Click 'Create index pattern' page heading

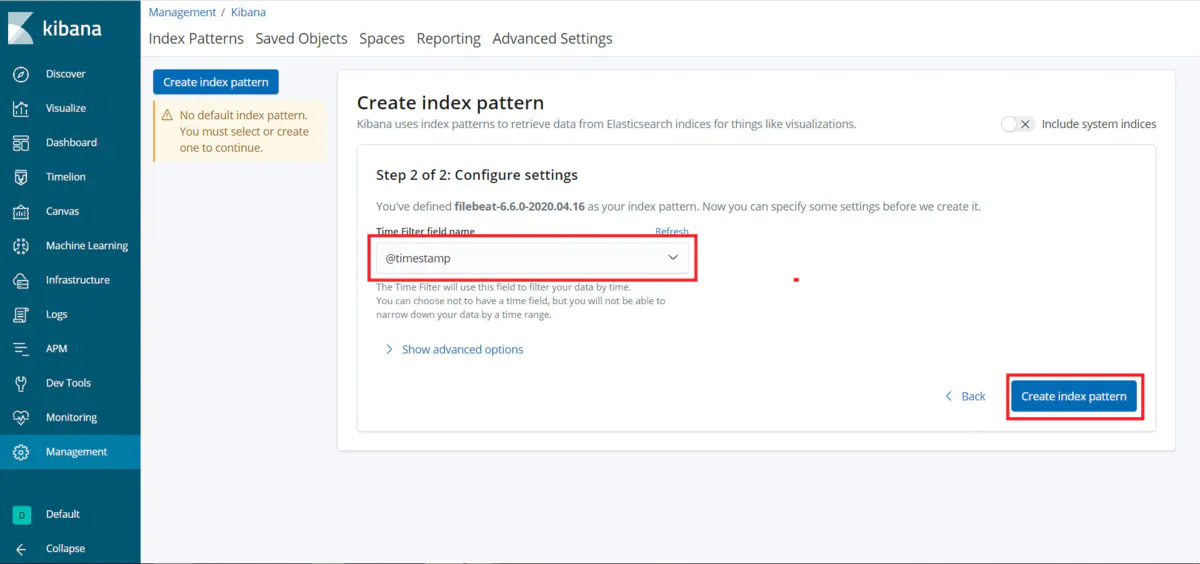450,103
